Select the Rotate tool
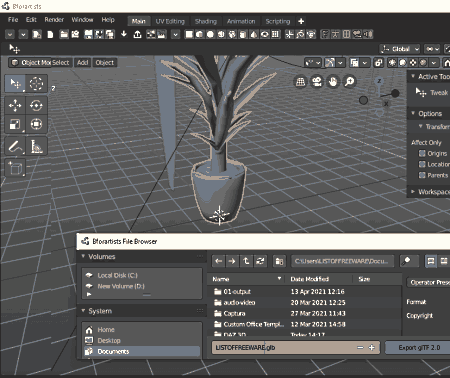Screen dimensions: 450x378 pyautogui.click(x=36, y=105)
